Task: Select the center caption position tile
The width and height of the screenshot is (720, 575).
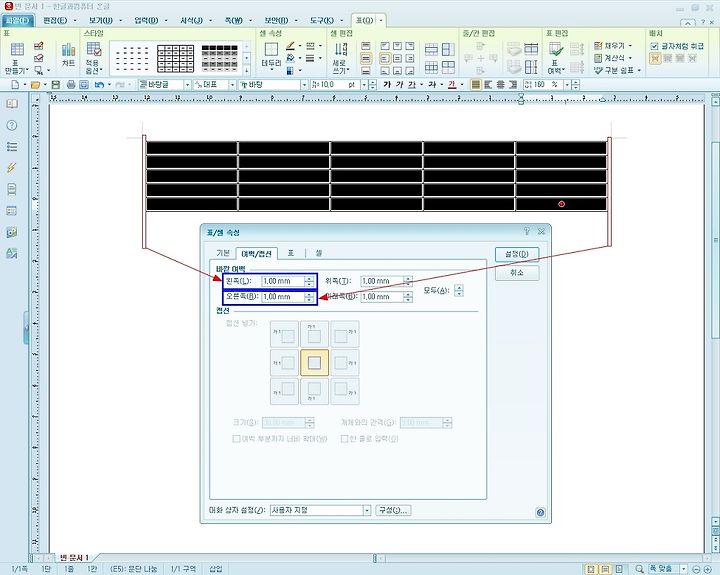Action: [315, 363]
